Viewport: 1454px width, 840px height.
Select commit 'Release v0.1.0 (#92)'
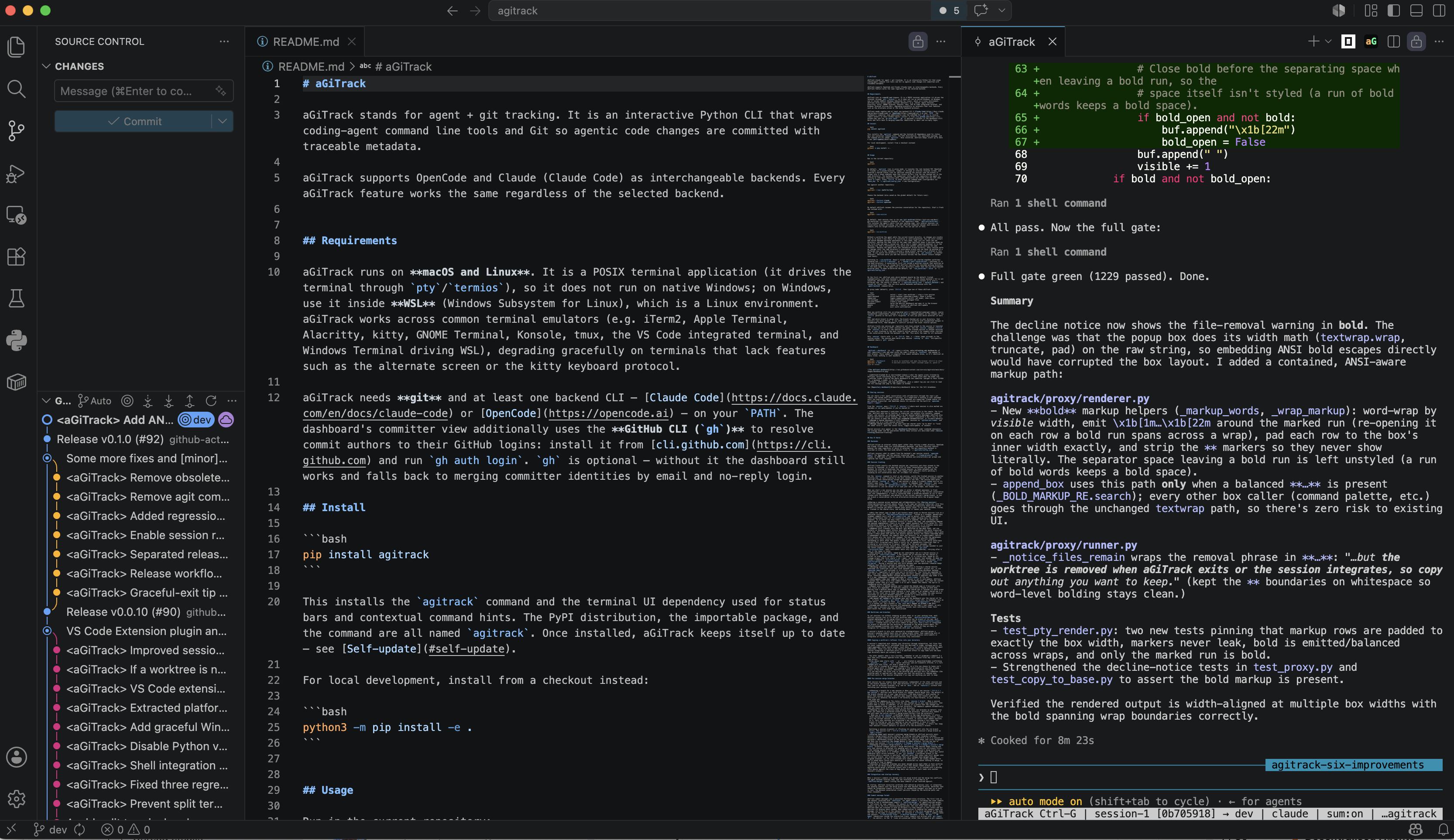pyautogui.click(x=143, y=439)
